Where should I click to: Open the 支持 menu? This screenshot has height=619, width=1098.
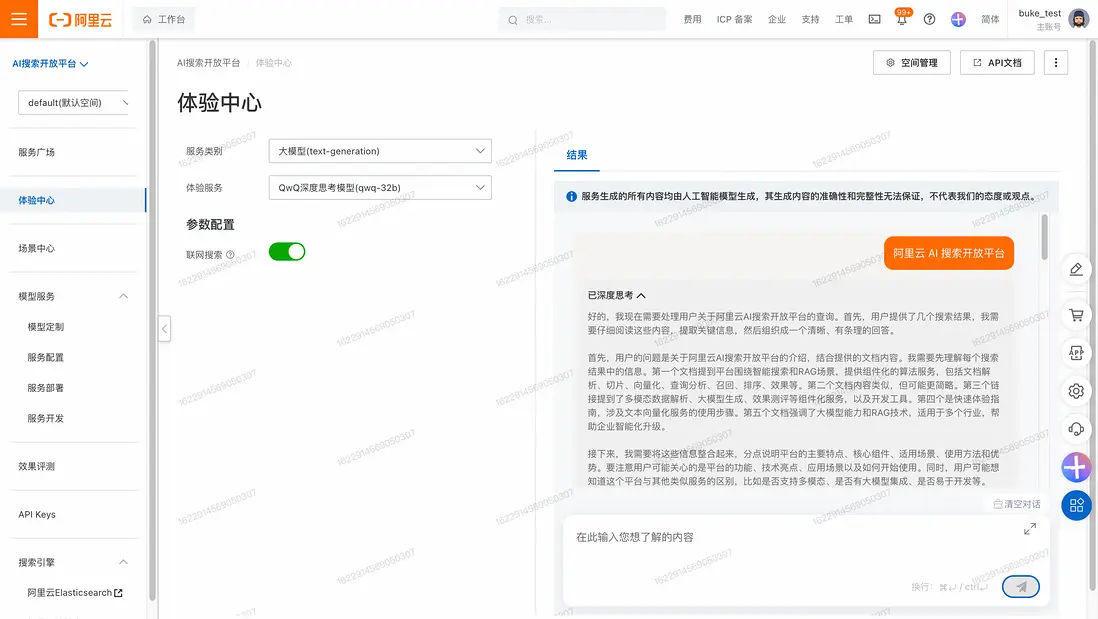[810, 20]
